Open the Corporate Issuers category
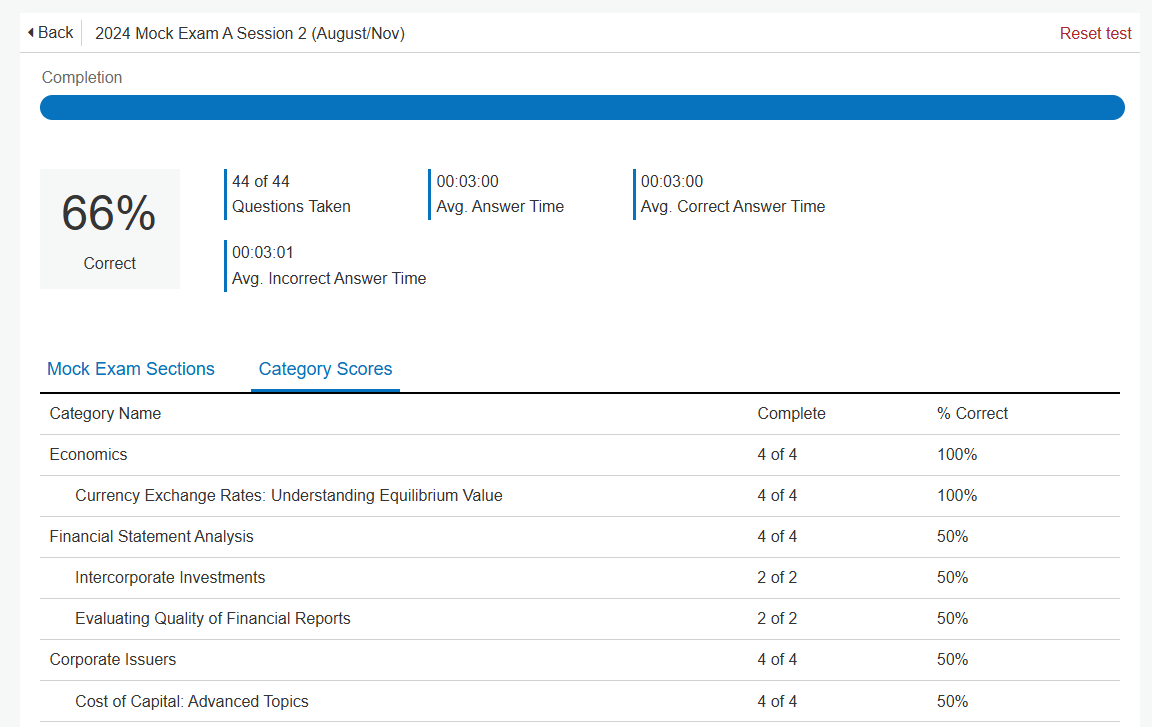The width and height of the screenshot is (1152, 727). [x=580, y=659]
